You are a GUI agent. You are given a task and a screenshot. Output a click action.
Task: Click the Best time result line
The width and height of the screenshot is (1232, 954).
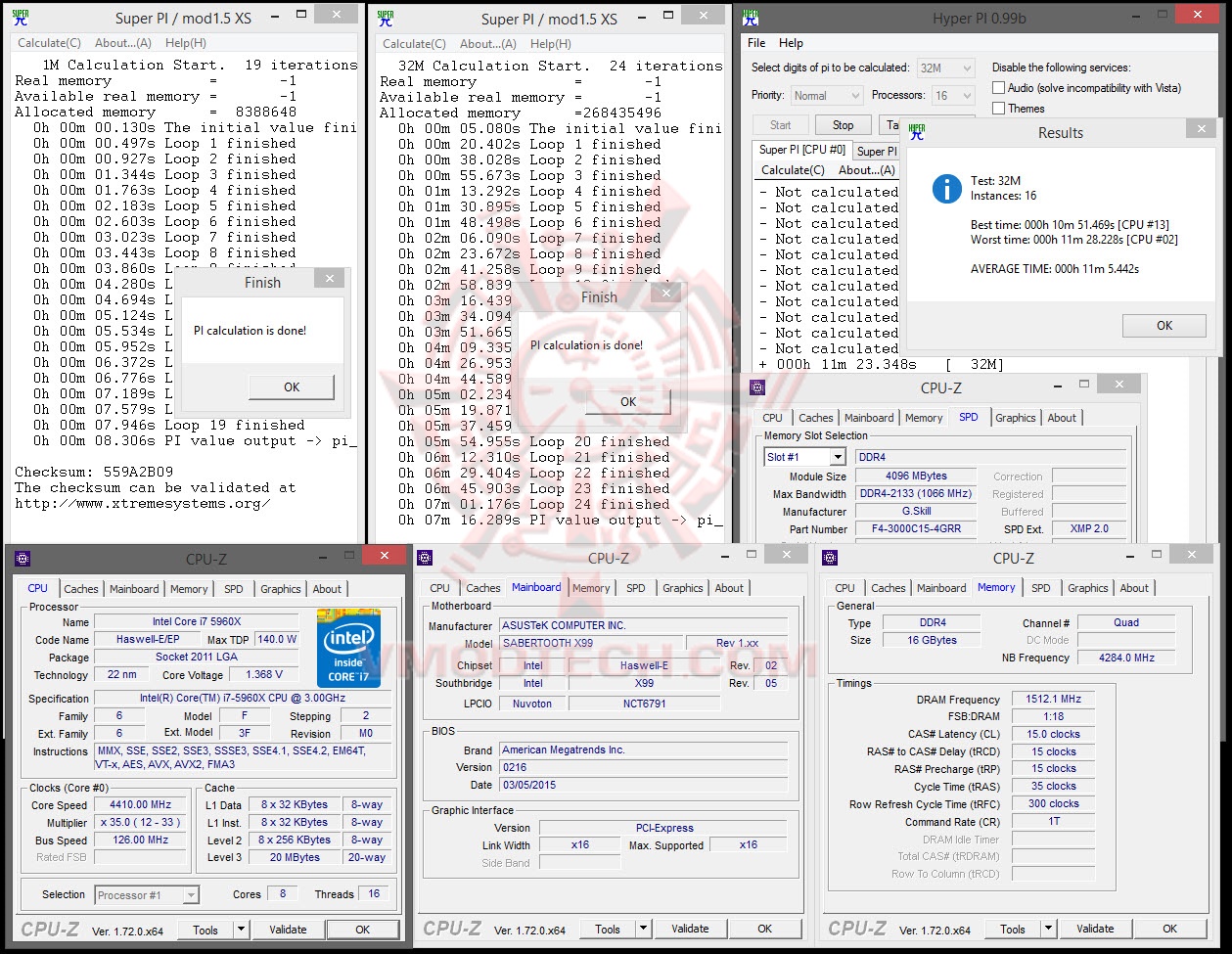(x=1070, y=225)
